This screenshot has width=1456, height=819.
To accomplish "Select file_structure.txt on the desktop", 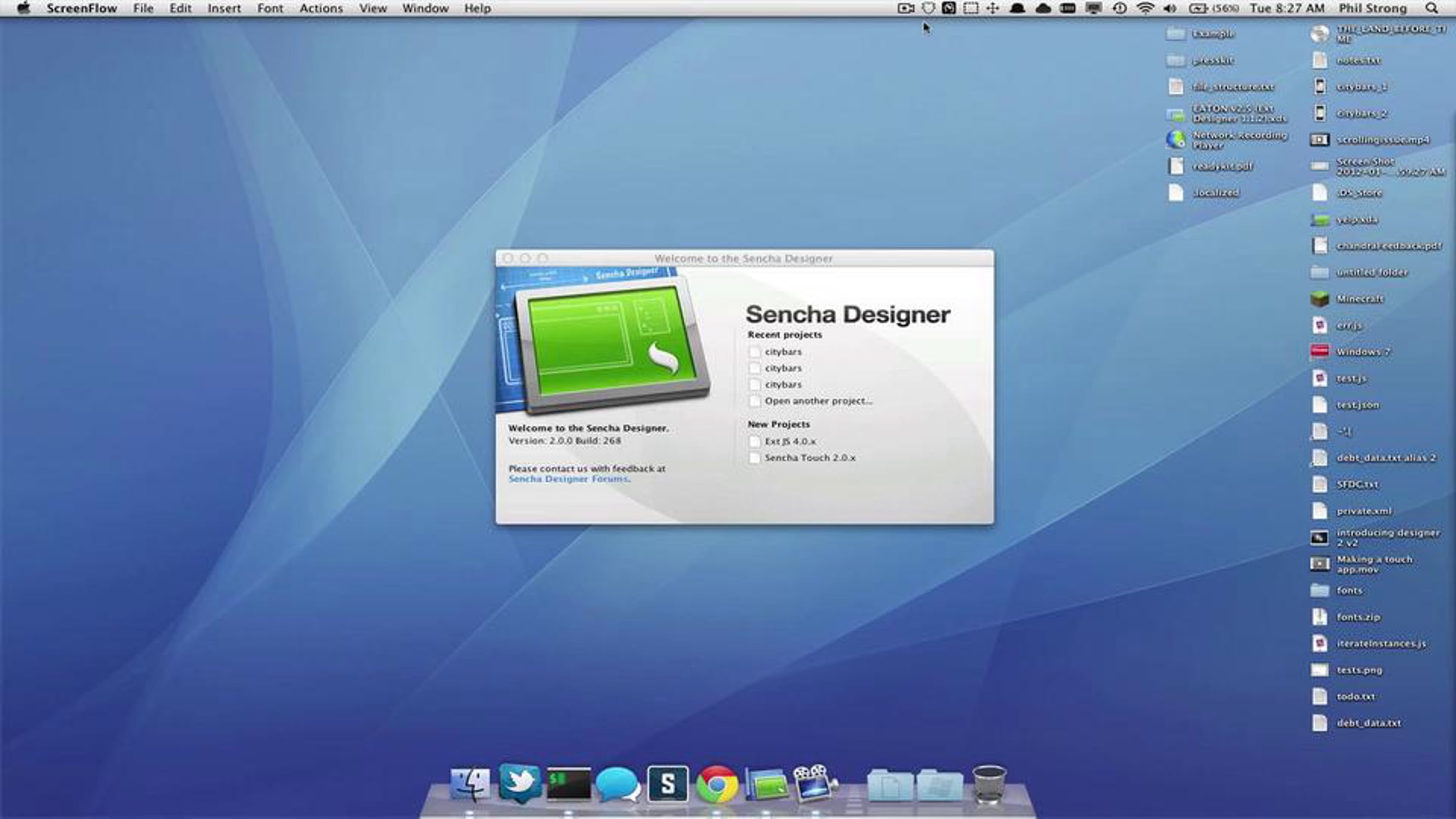I will point(1176,86).
